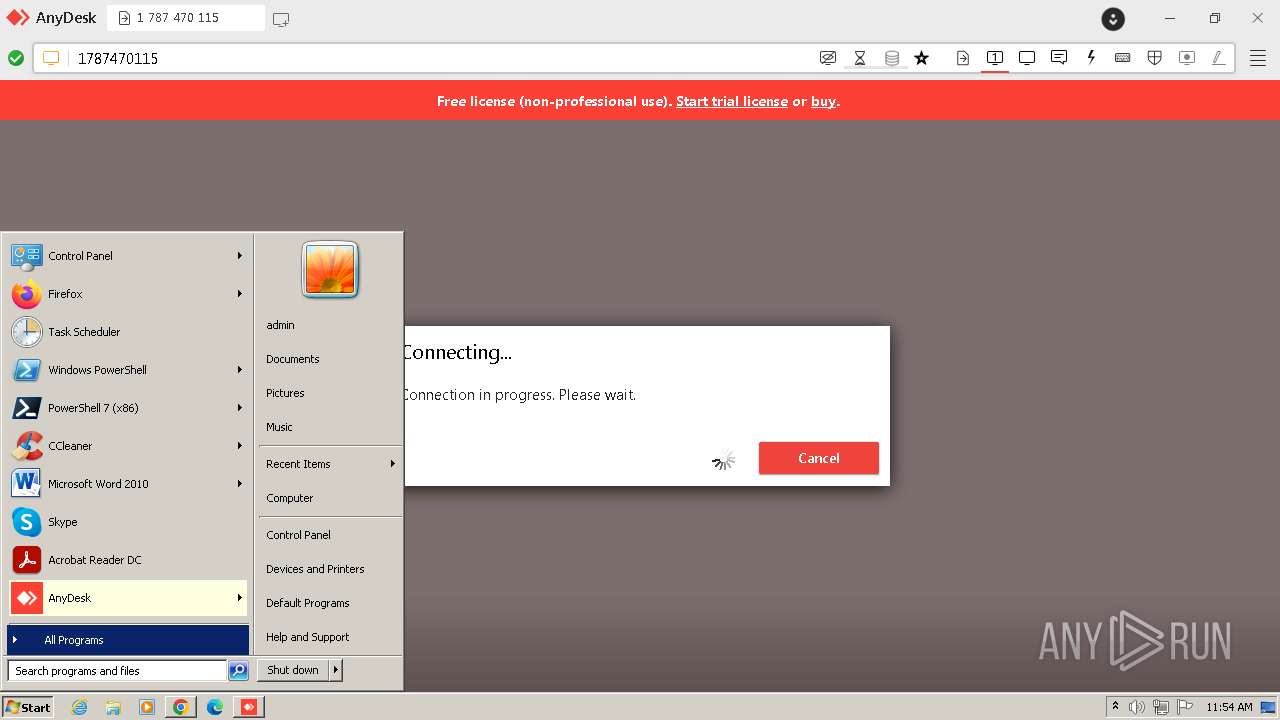The width and height of the screenshot is (1280, 720).
Task: Click the Search programs and files box
Action: click(x=117, y=671)
